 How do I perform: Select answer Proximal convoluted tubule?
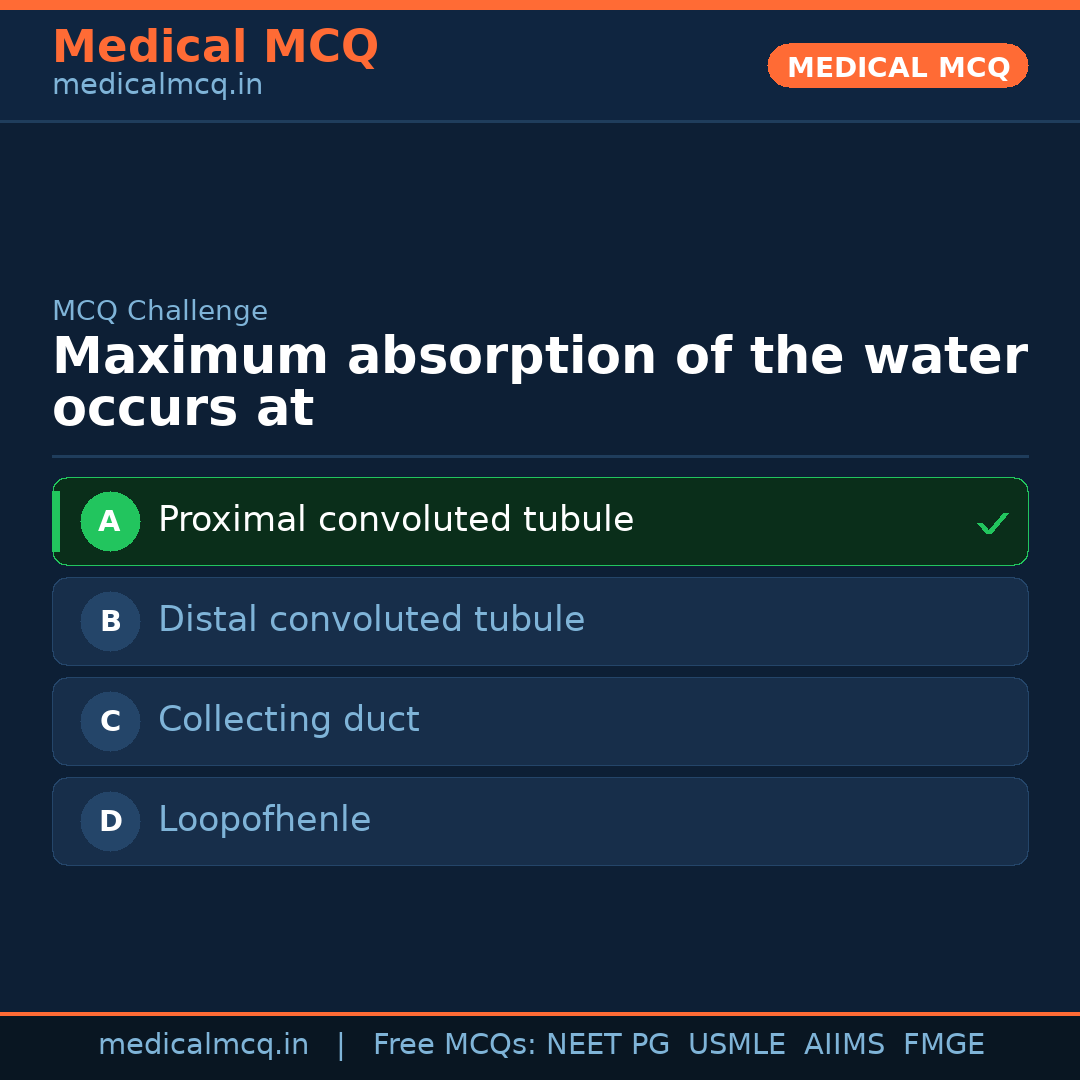click(x=396, y=520)
